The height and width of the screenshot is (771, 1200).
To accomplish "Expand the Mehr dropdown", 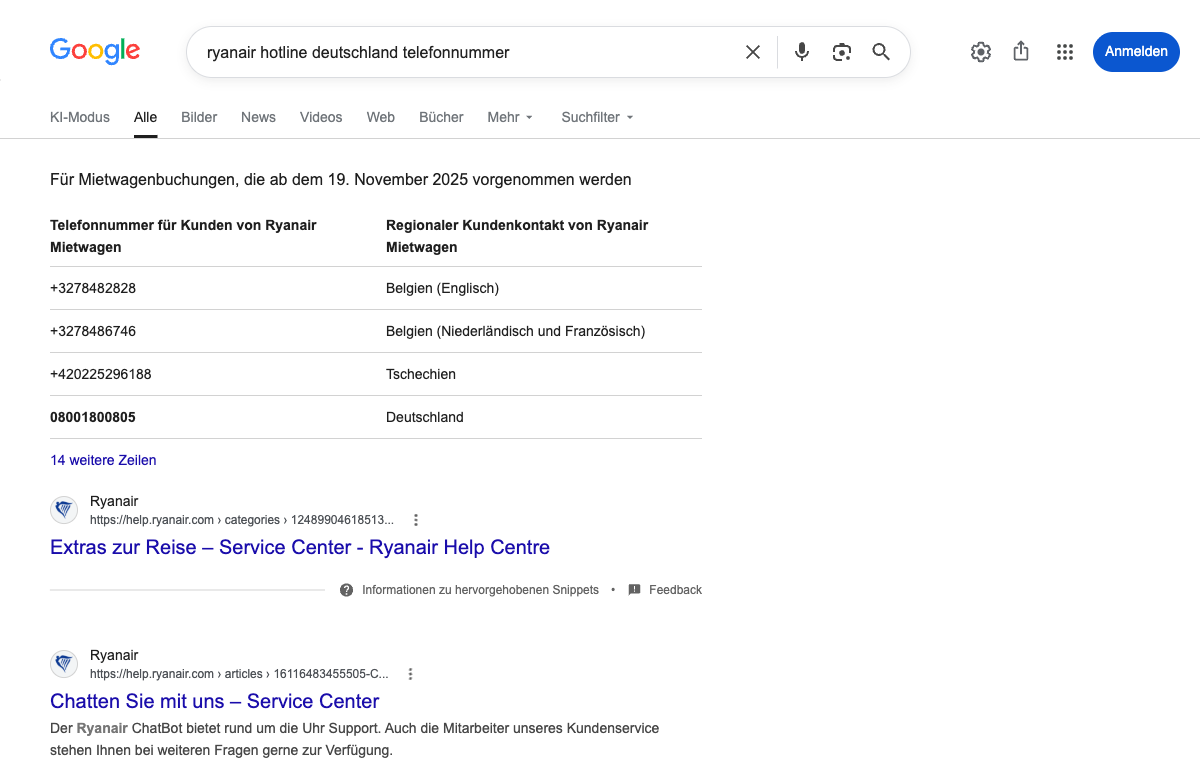I will (x=510, y=117).
